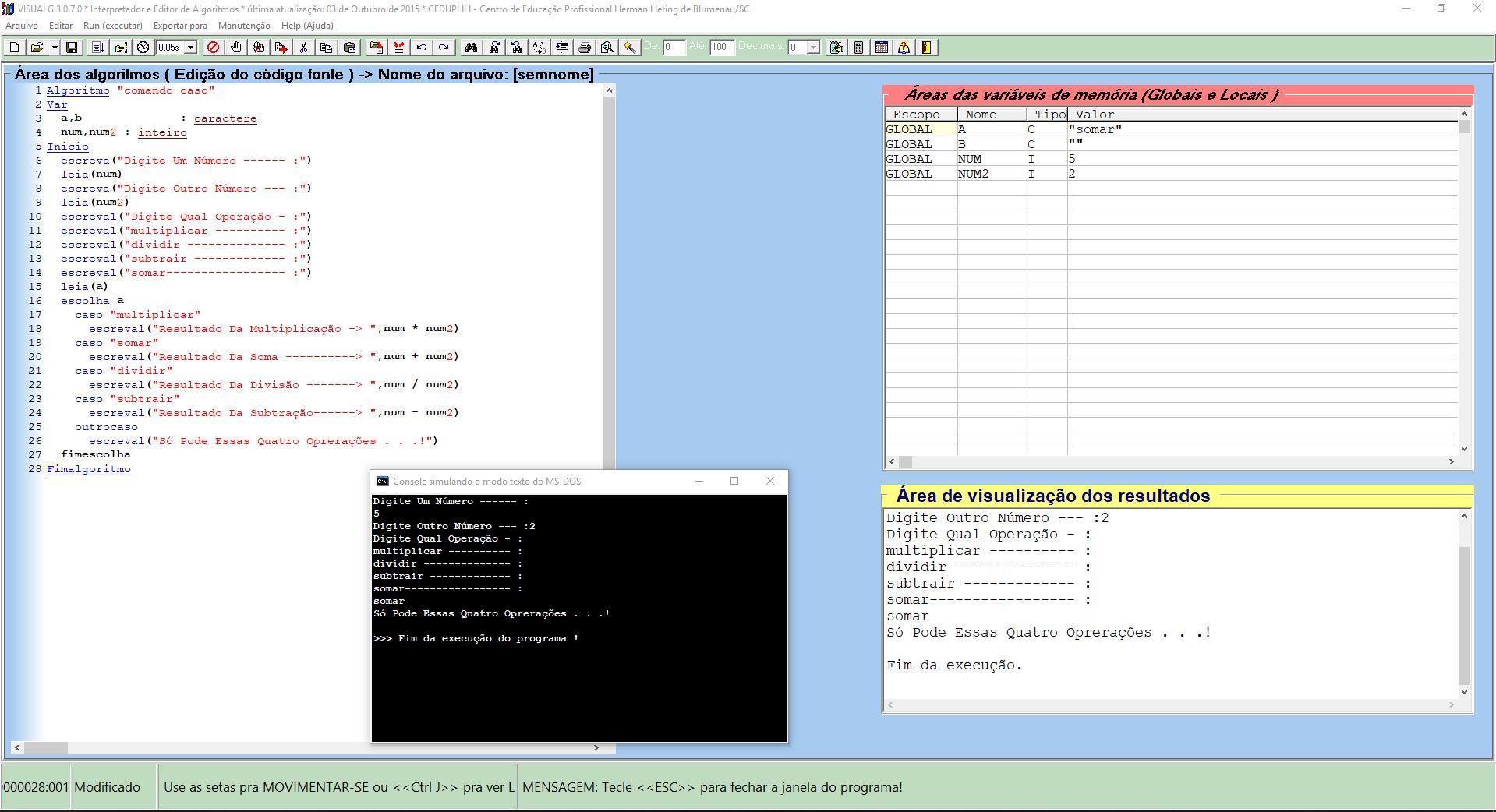Print the algorithm with printer icon

click(x=584, y=48)
